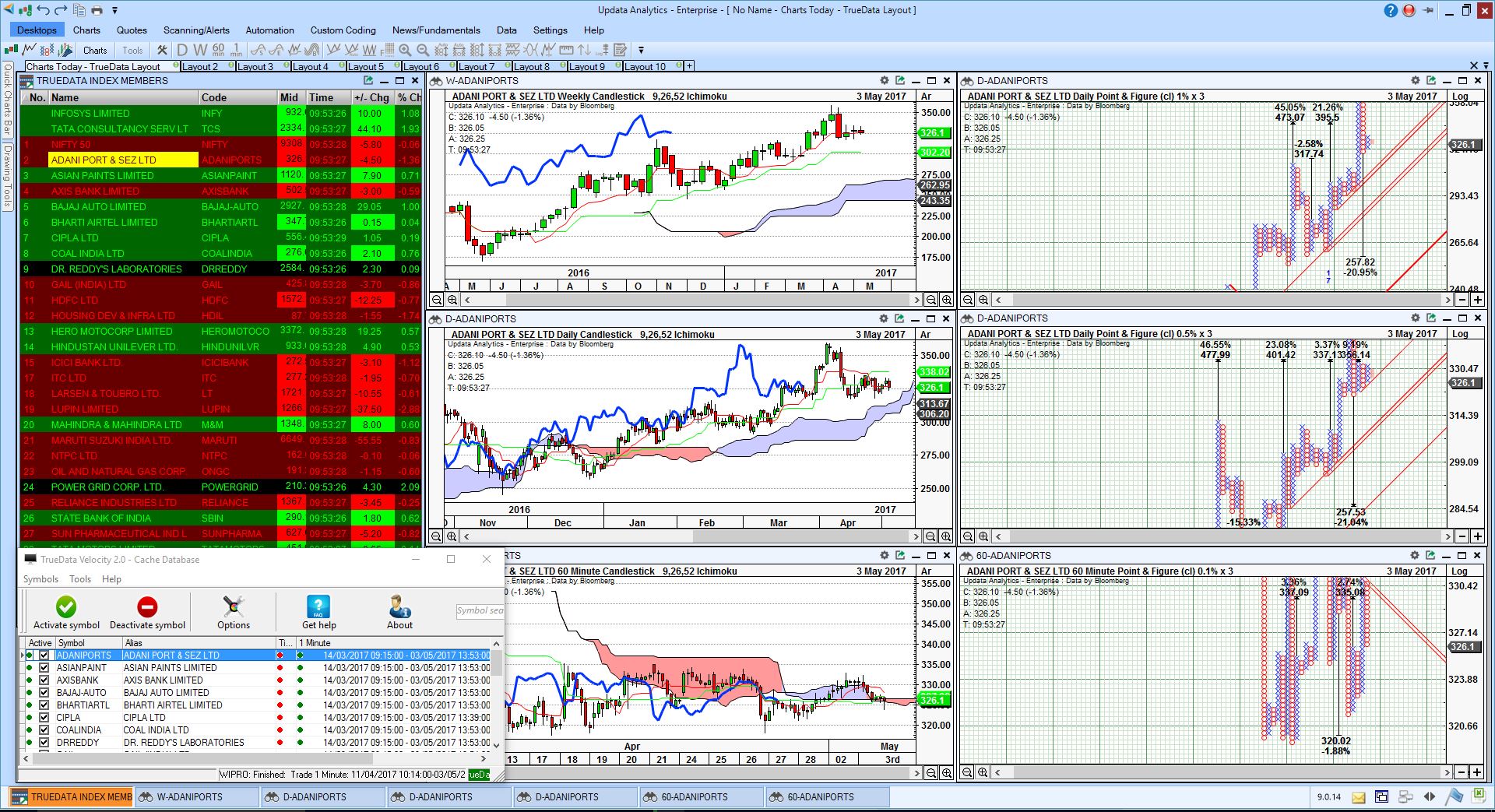Expand the main toolbar overflow dropdown arrow
Screen dimensions: 1495x812
tap(641, 50)
